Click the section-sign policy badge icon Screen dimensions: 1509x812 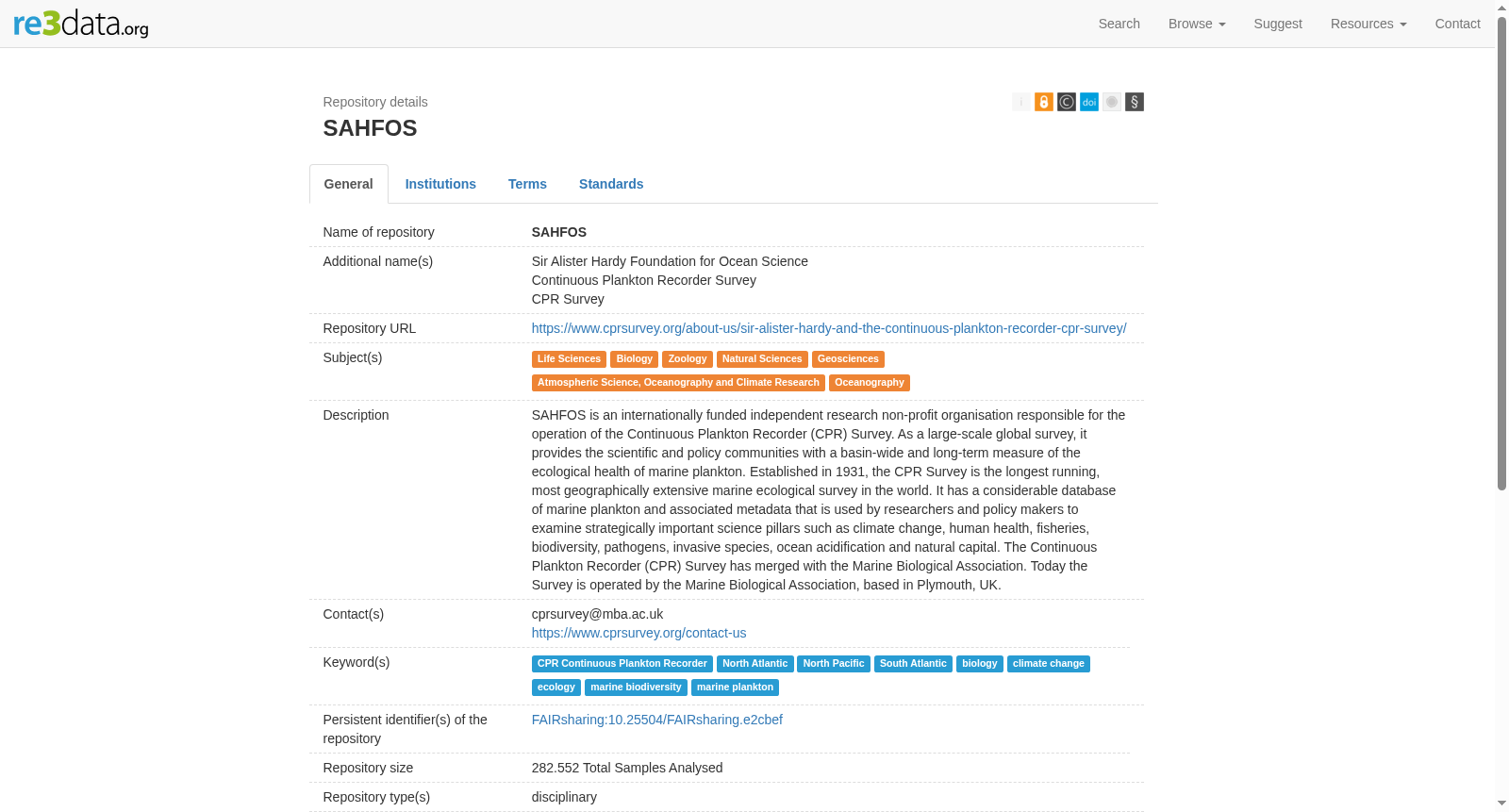coord(1135,102)
